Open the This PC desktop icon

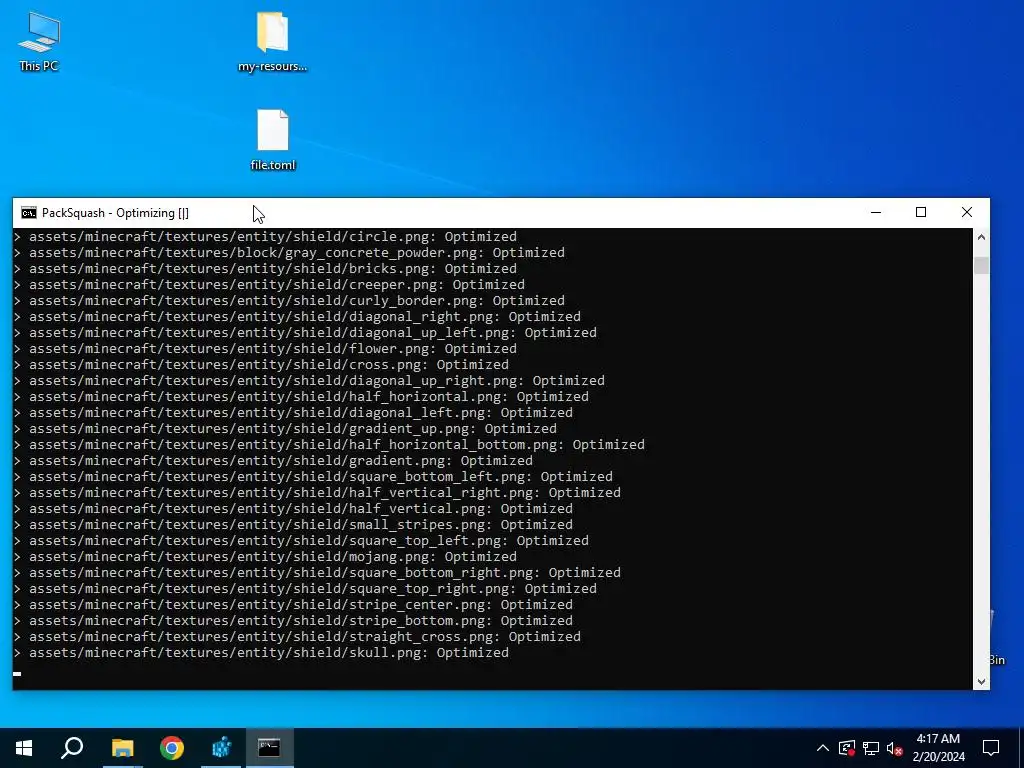39,41
